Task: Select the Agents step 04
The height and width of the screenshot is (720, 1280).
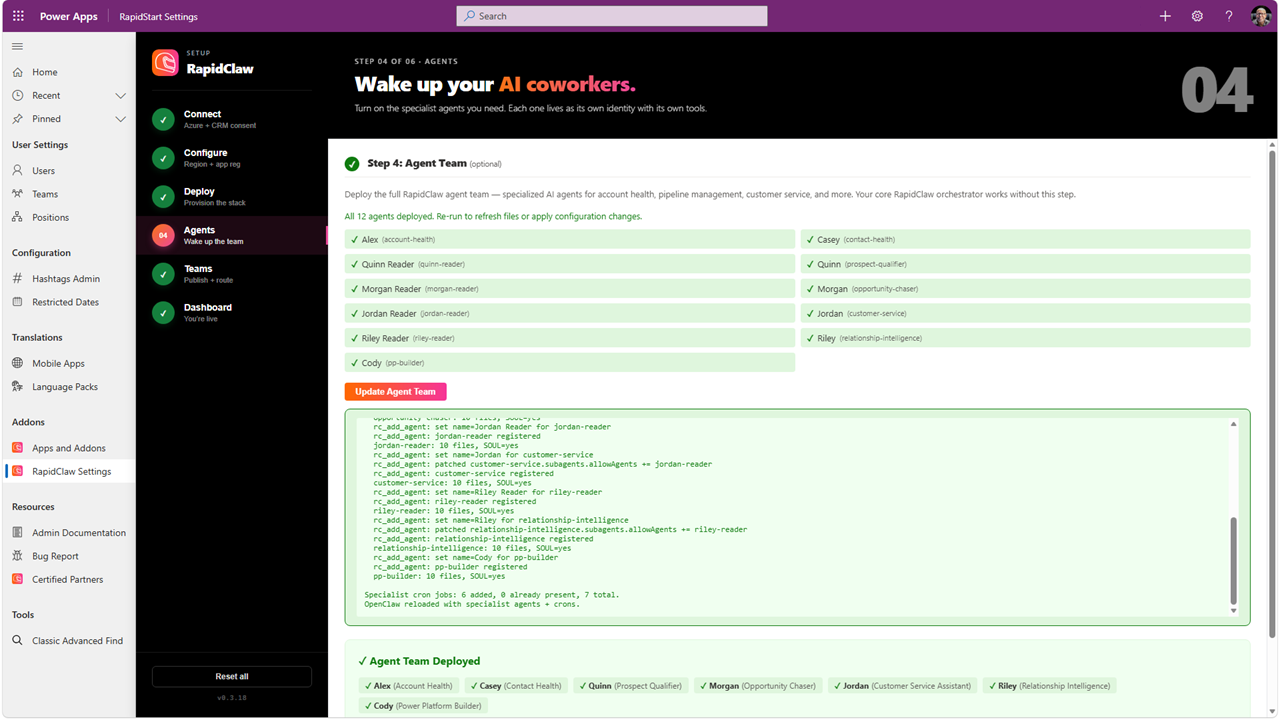Action: click(232, 235)
